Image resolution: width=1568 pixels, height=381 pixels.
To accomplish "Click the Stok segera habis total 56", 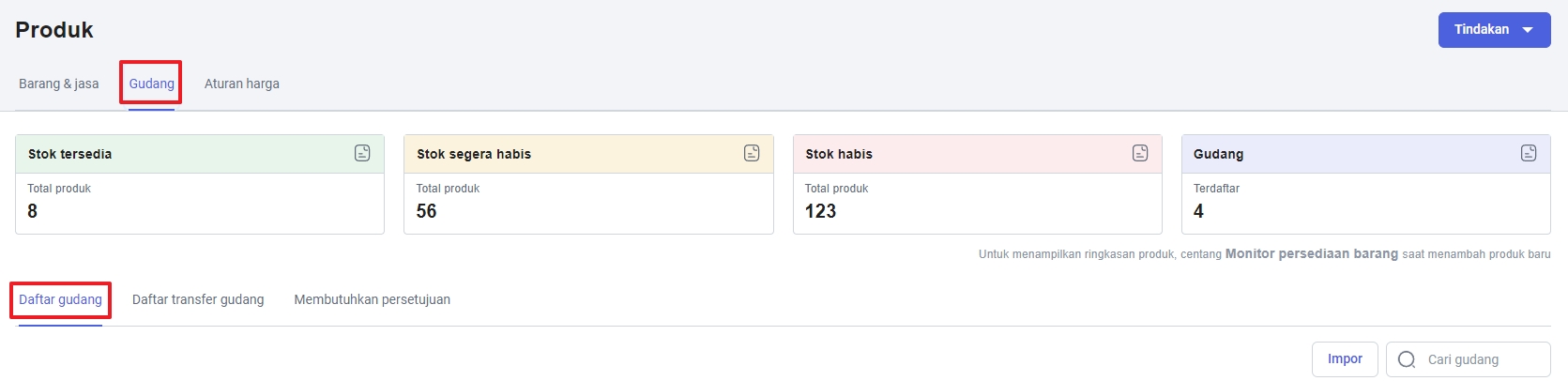I will (x=426, y=211).
